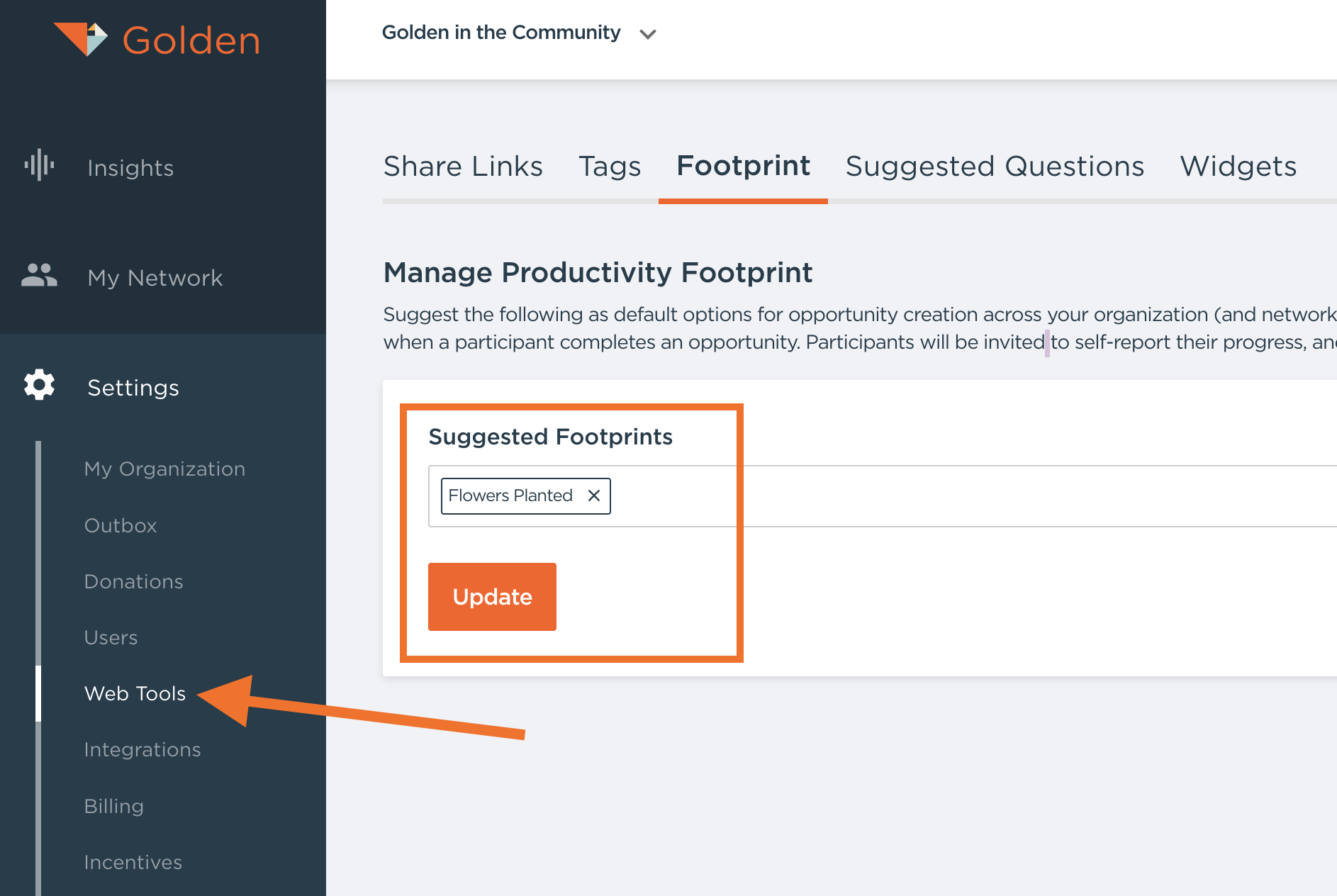
Task: Open the Donations settings page
Action: tap(133, 581)
